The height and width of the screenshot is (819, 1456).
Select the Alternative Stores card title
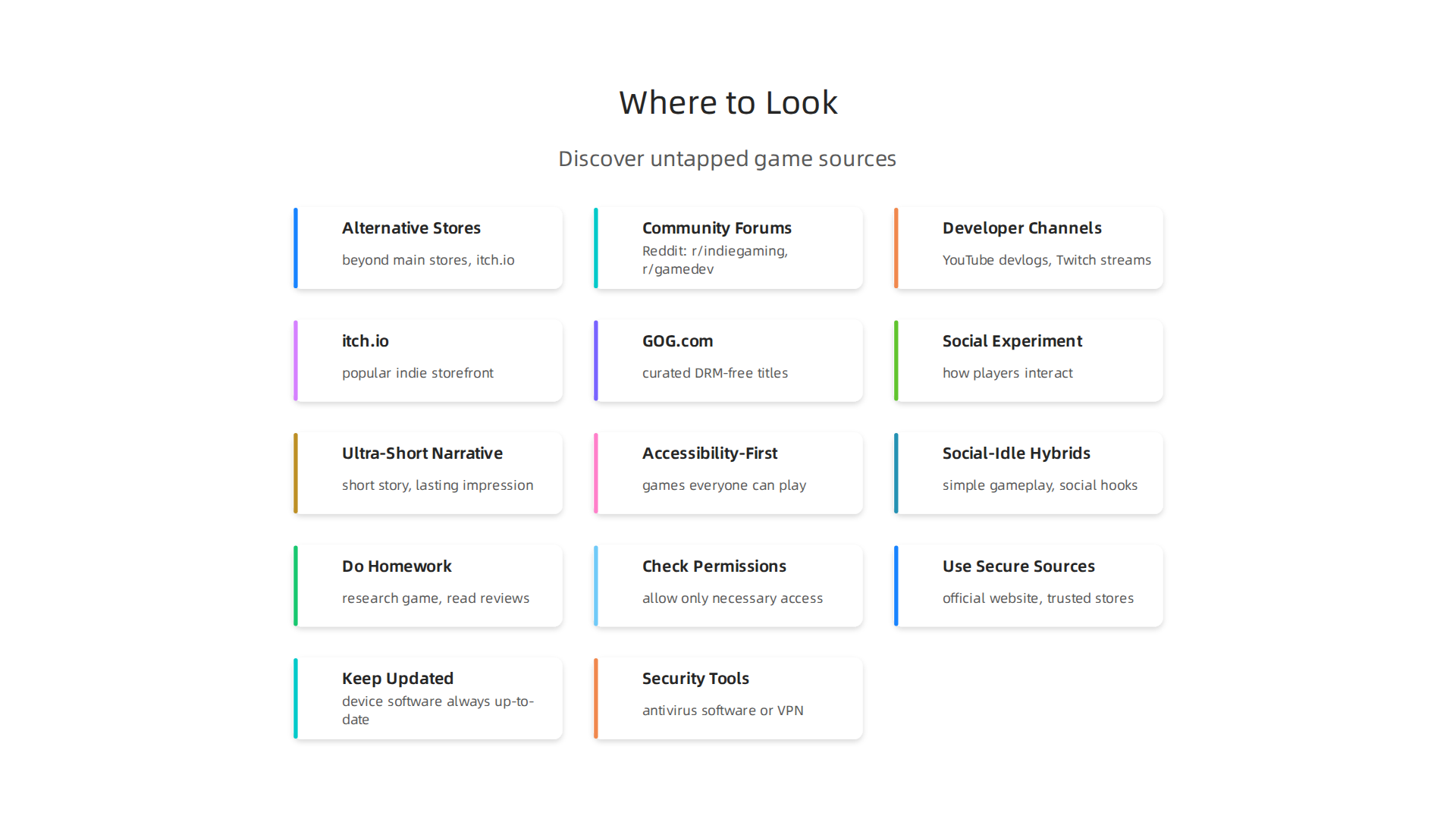pyautogui.click(x=411, y=228)
